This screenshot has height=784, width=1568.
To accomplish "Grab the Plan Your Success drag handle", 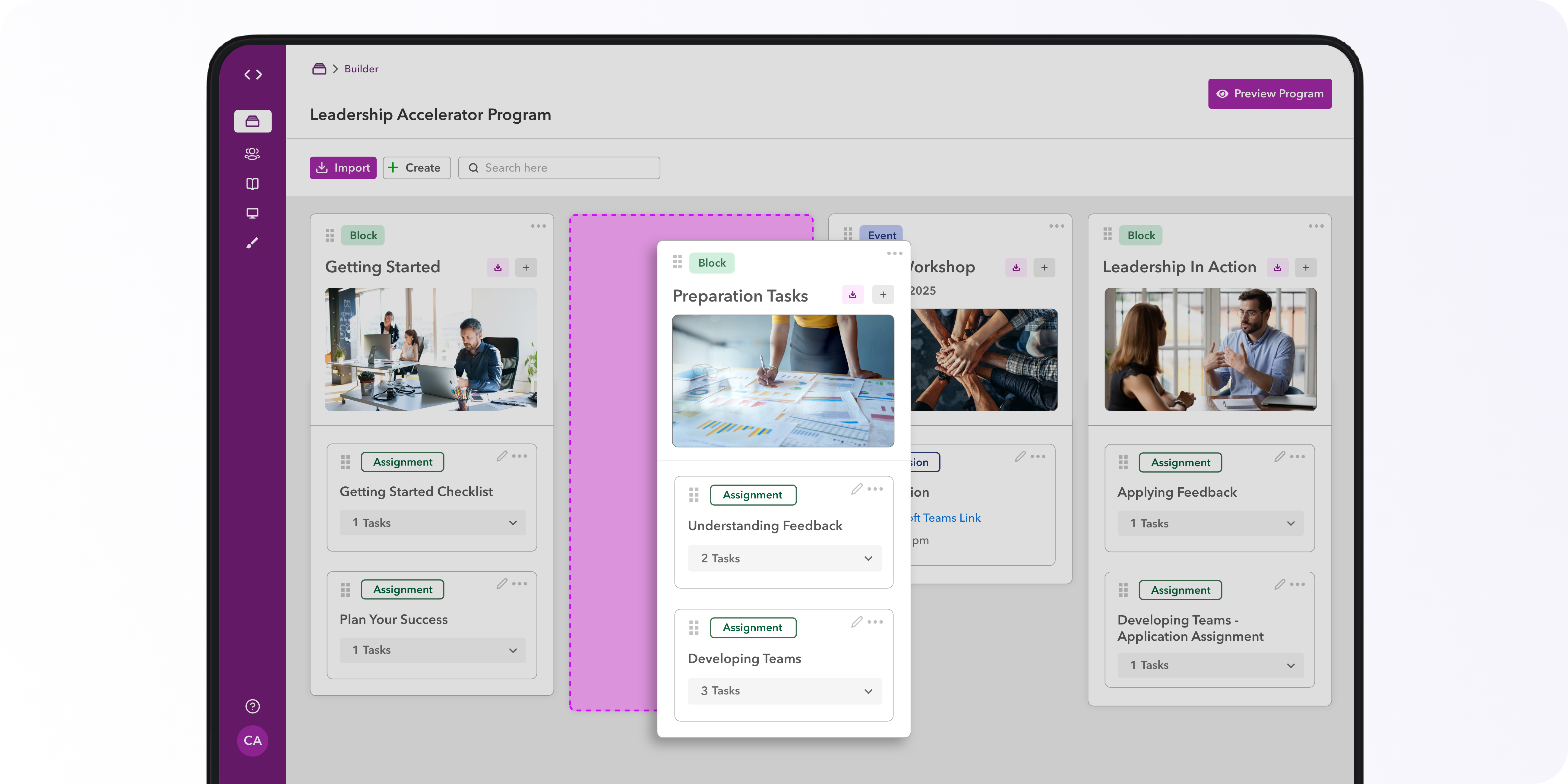I will 345,589.
